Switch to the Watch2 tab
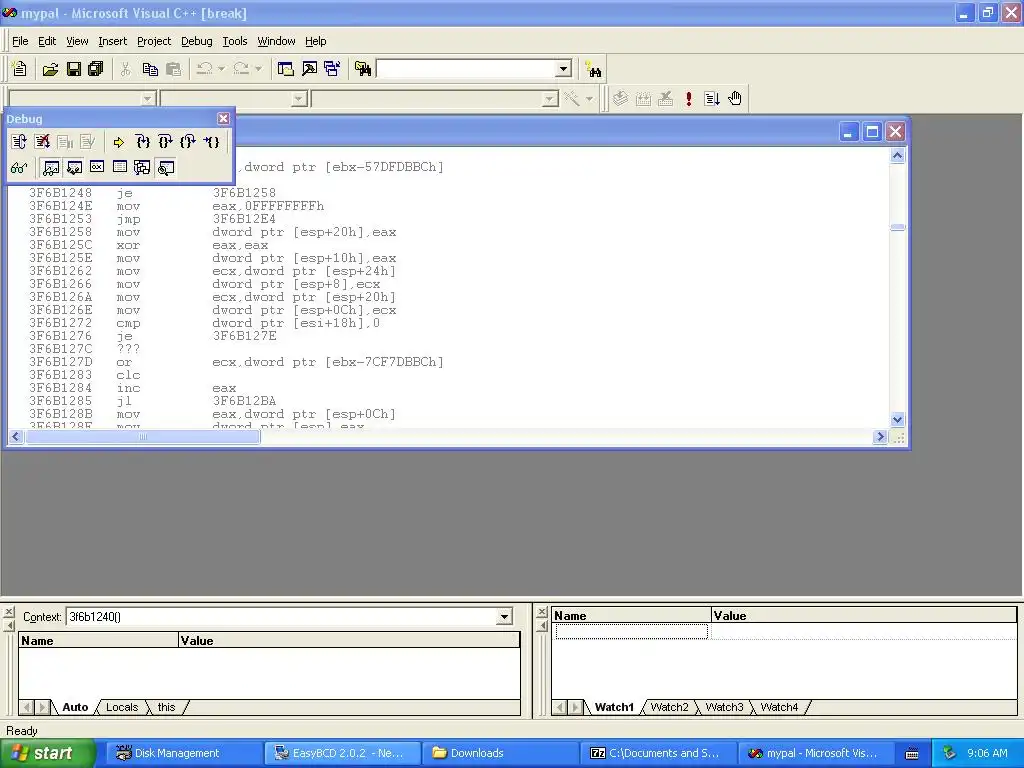Viewport: 1024px width, 768px height. point(669,707)
